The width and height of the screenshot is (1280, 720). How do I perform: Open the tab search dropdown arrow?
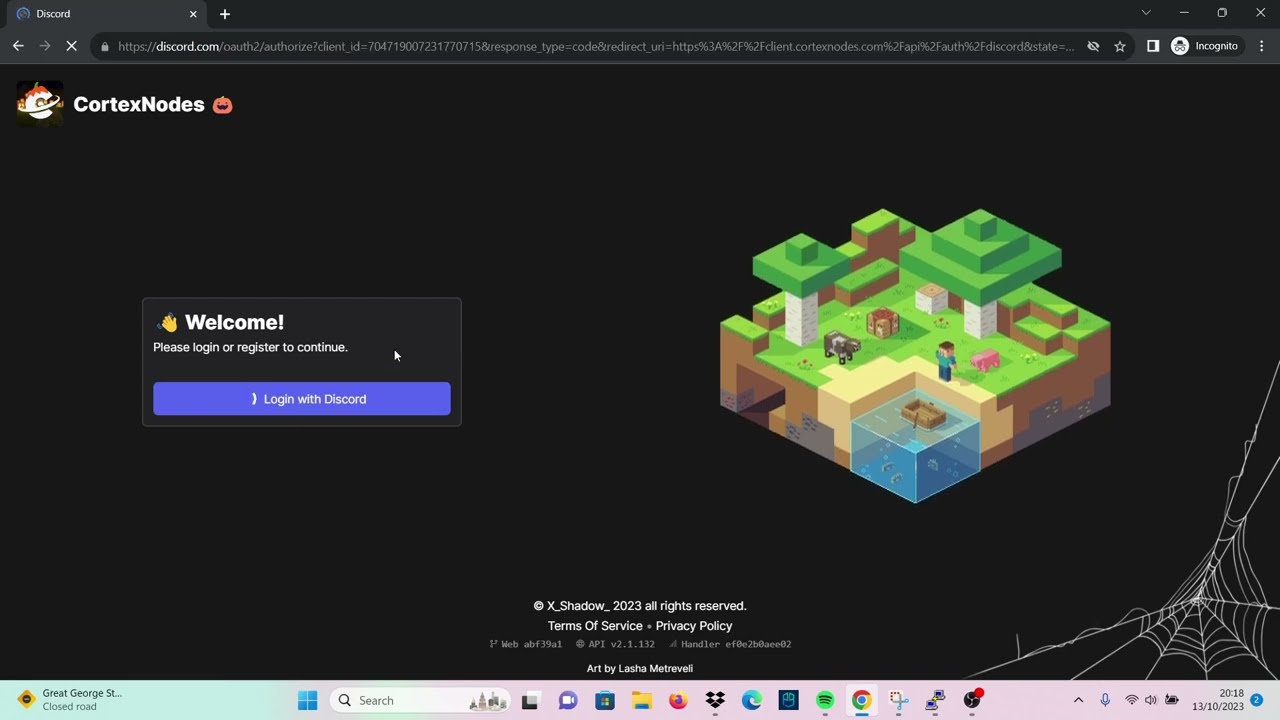1146,13
